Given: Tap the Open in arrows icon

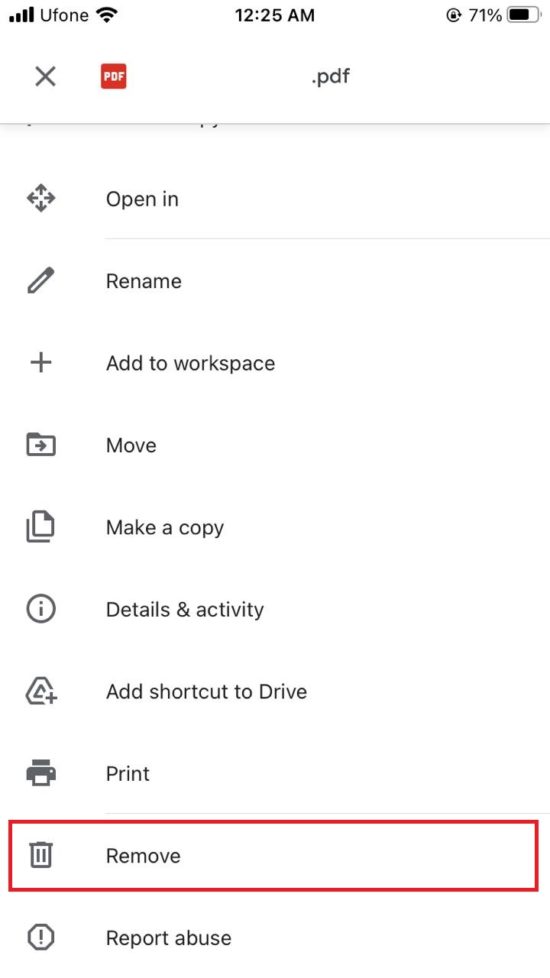Looking at the screenshot, I should 41,199.
